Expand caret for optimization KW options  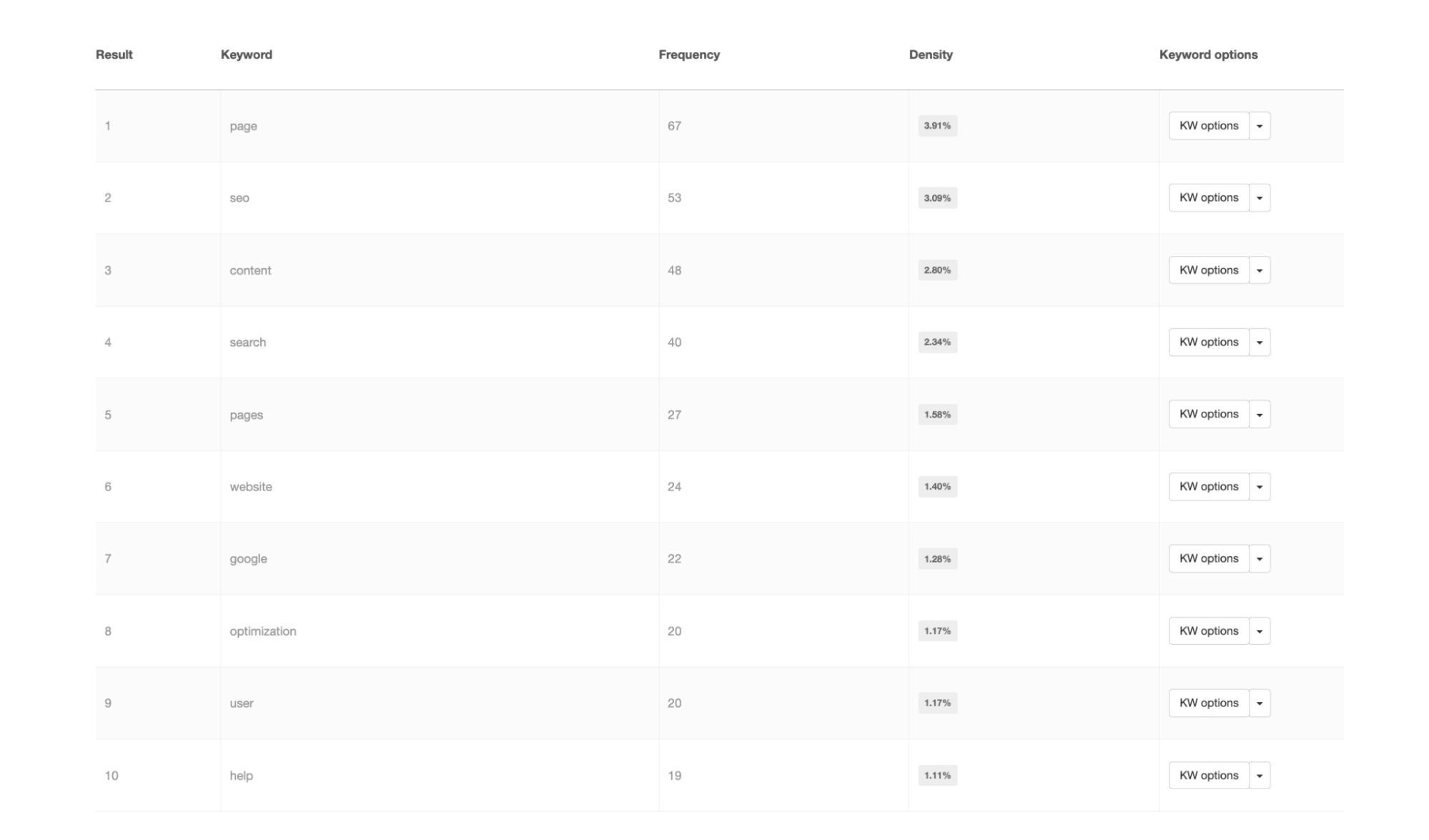pyautogui.click(x=1260, y=631)
